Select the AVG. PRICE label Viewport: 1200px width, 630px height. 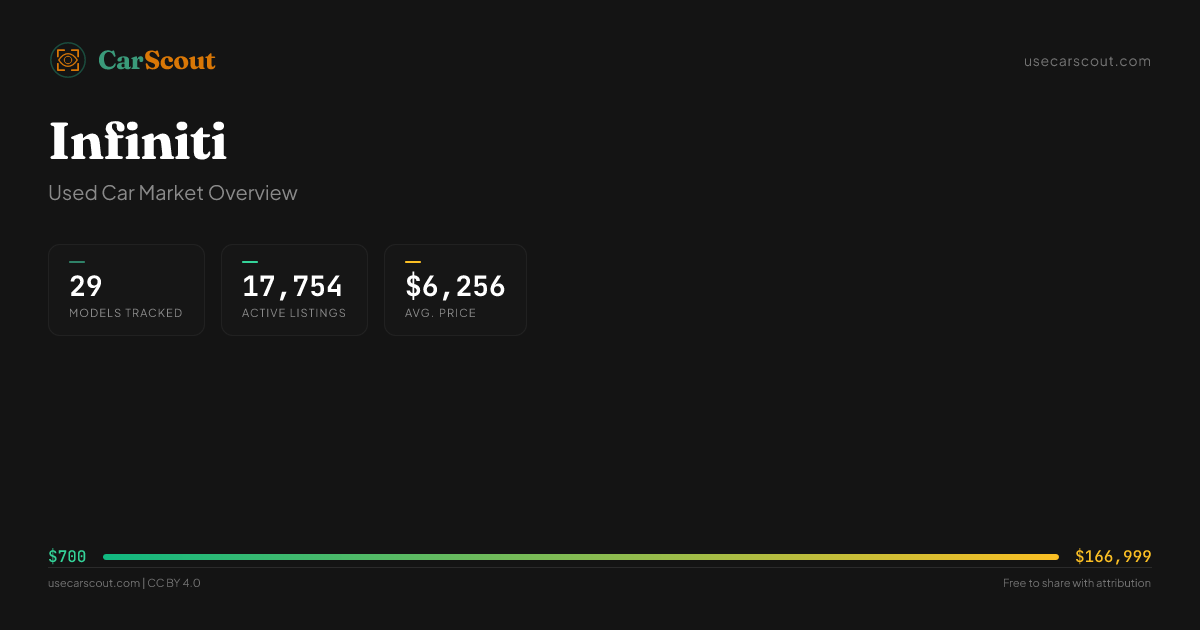pyautogui.click(x=440, y=313)
